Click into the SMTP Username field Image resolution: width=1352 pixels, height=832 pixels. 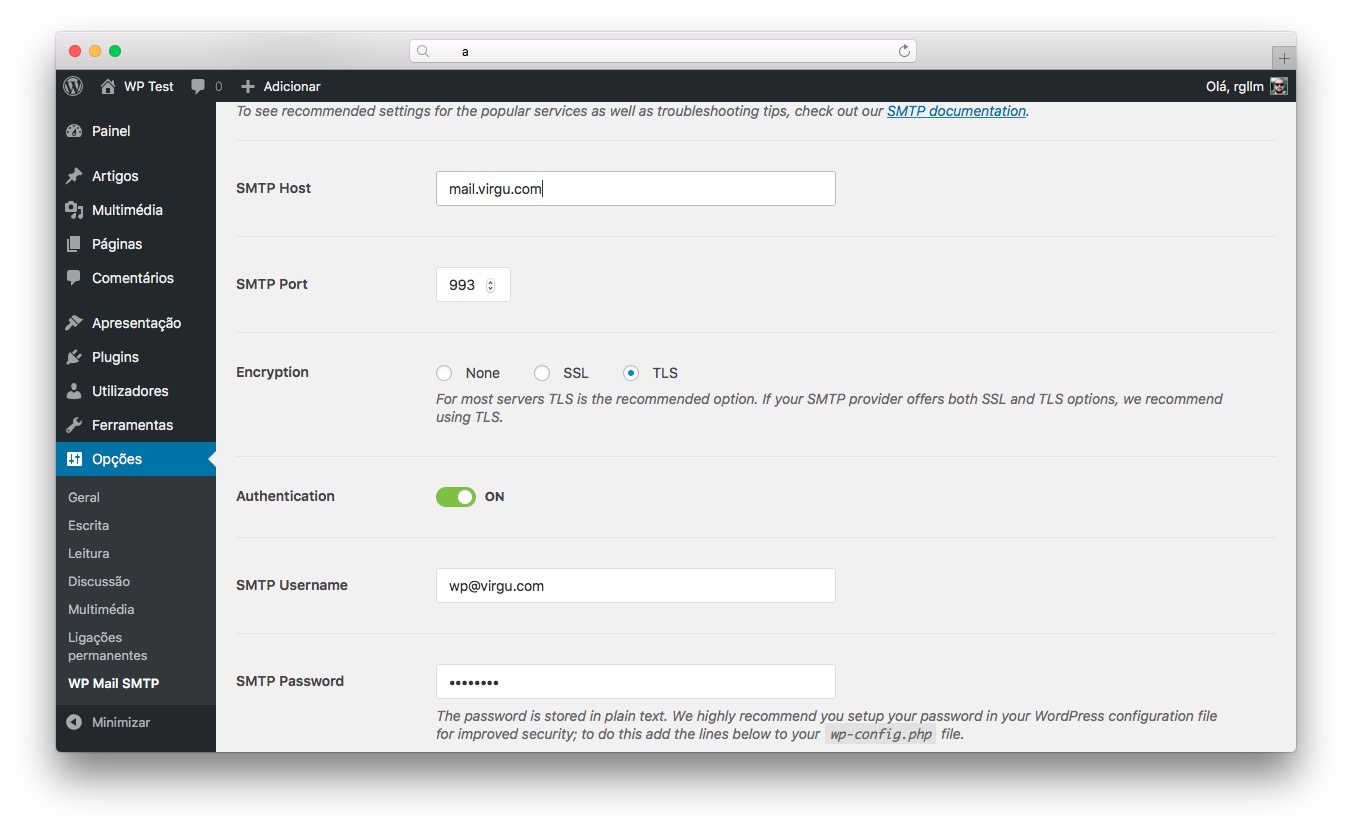coord(635,586)
